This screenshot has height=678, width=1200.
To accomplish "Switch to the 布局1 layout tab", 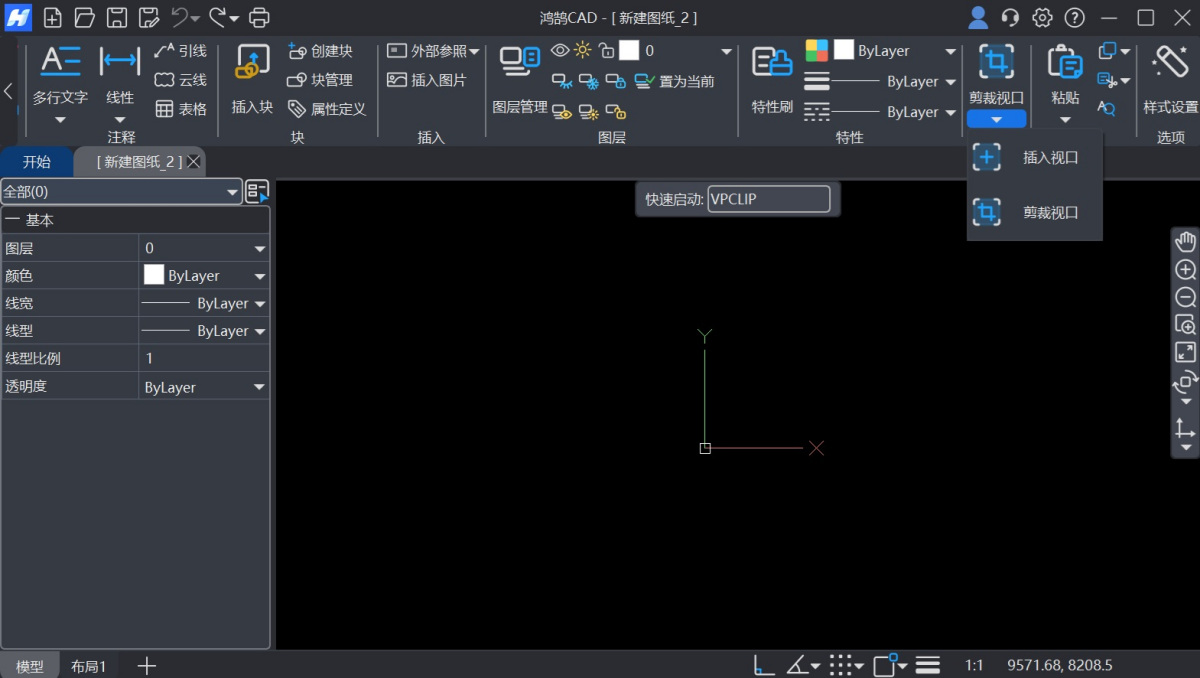I will click(88, 664).
